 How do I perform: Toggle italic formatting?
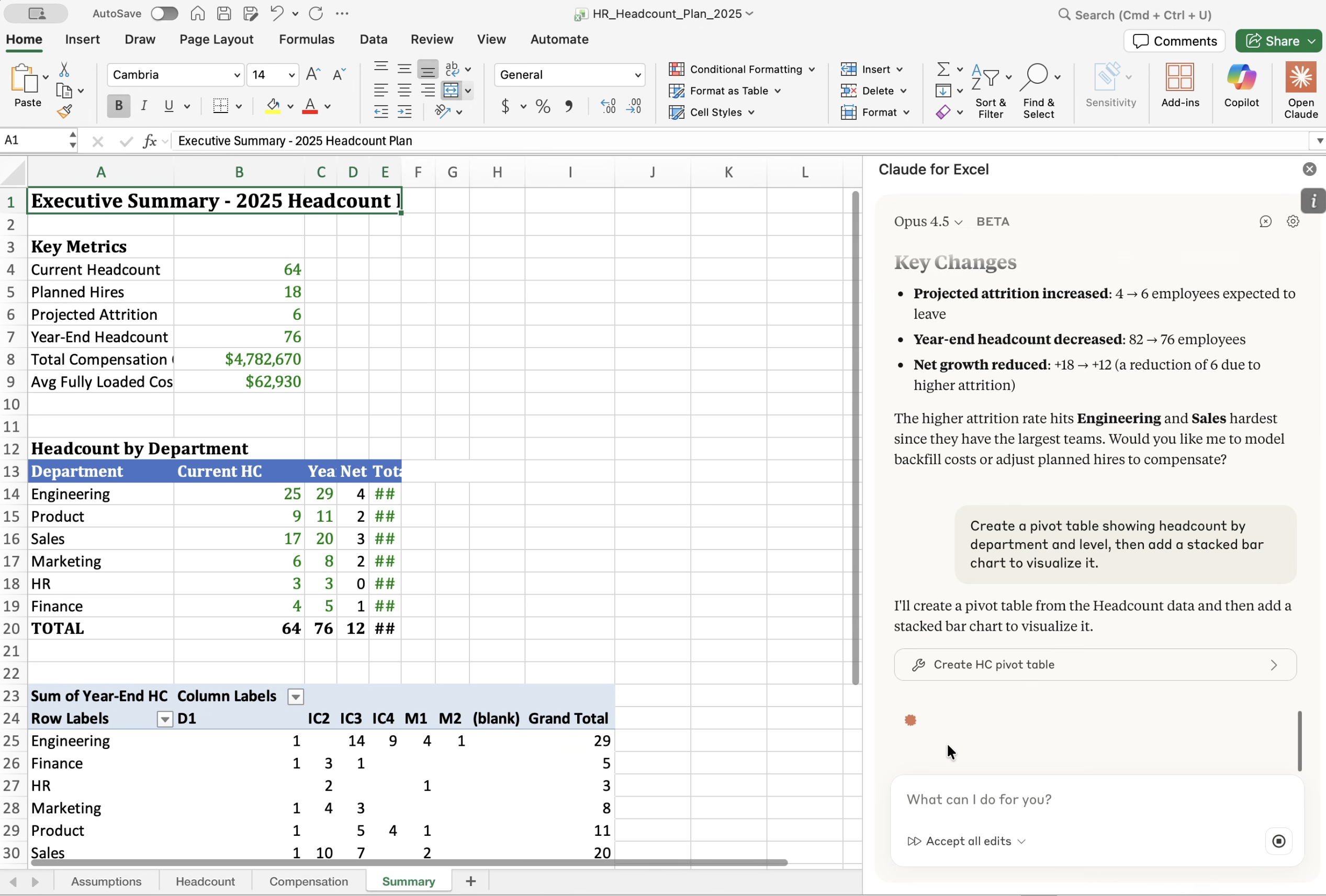144,106
